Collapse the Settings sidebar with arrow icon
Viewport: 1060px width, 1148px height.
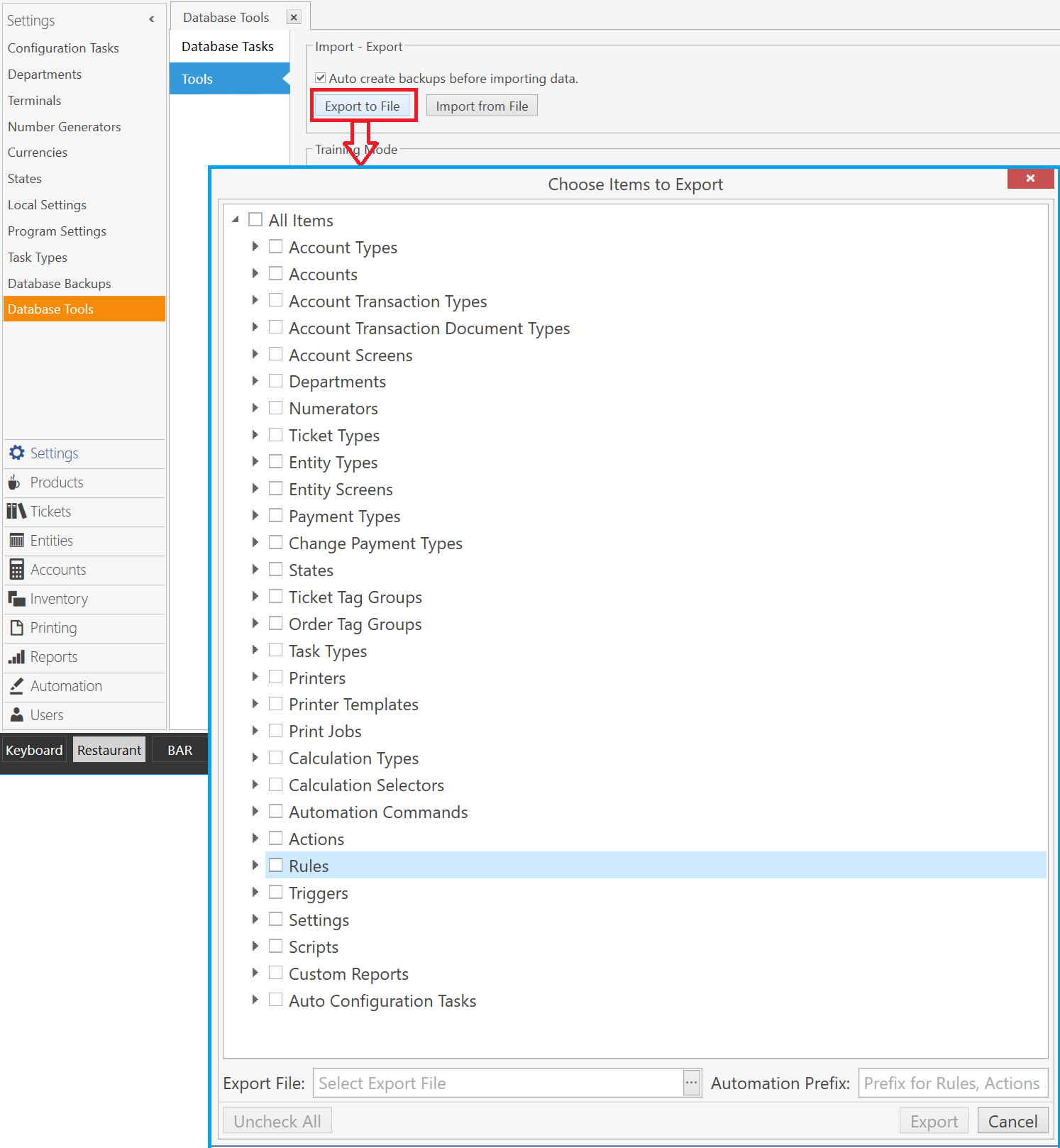151,20
